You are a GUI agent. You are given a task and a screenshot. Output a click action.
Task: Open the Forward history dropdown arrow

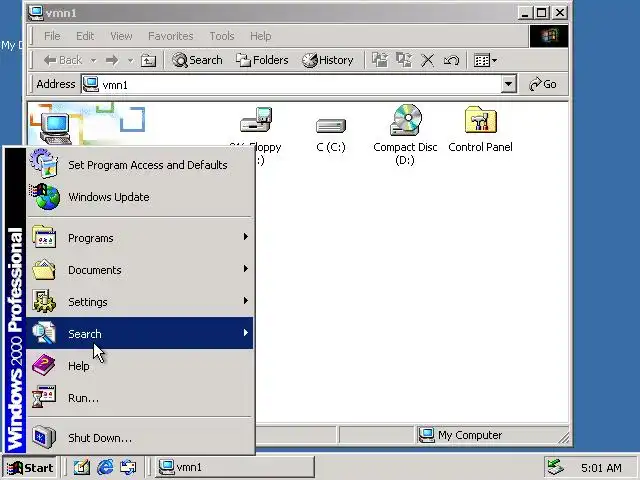point(130,60)
